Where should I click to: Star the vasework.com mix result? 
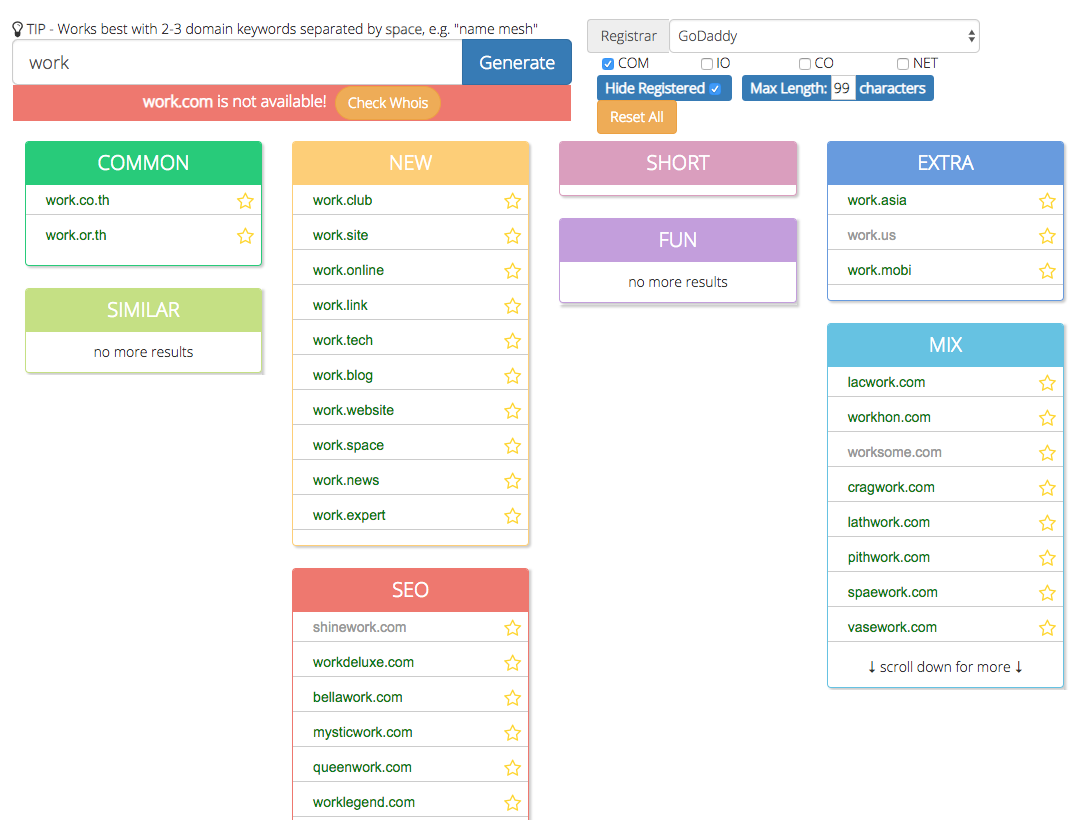point(1046,628)
